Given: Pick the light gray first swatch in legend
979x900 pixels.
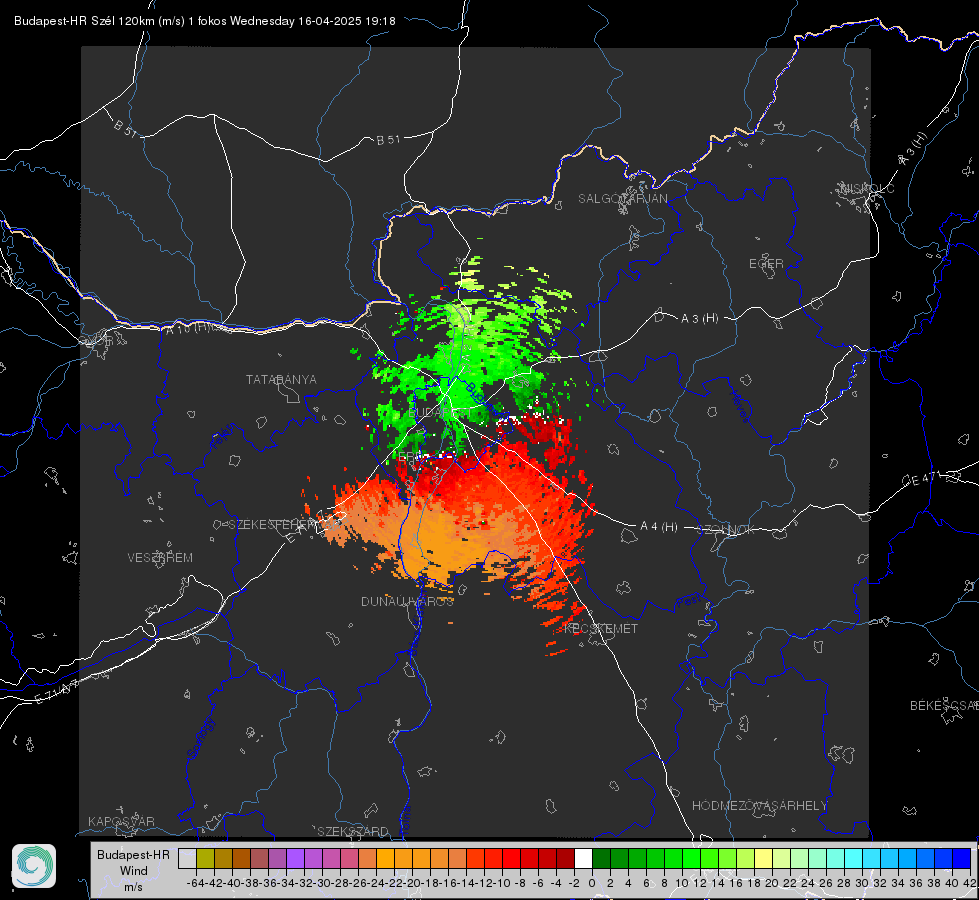Looking at the screenshot, I should point(187,858).
